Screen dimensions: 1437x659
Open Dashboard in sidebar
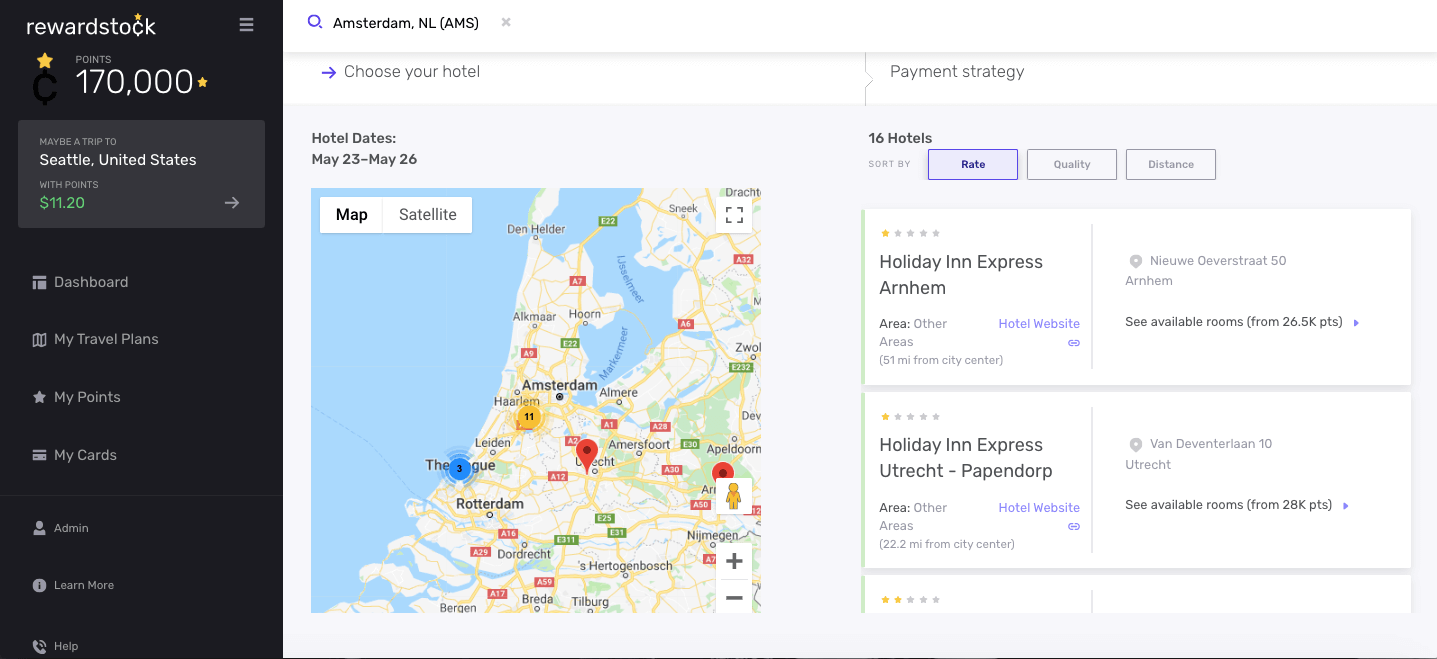[91, 282]
